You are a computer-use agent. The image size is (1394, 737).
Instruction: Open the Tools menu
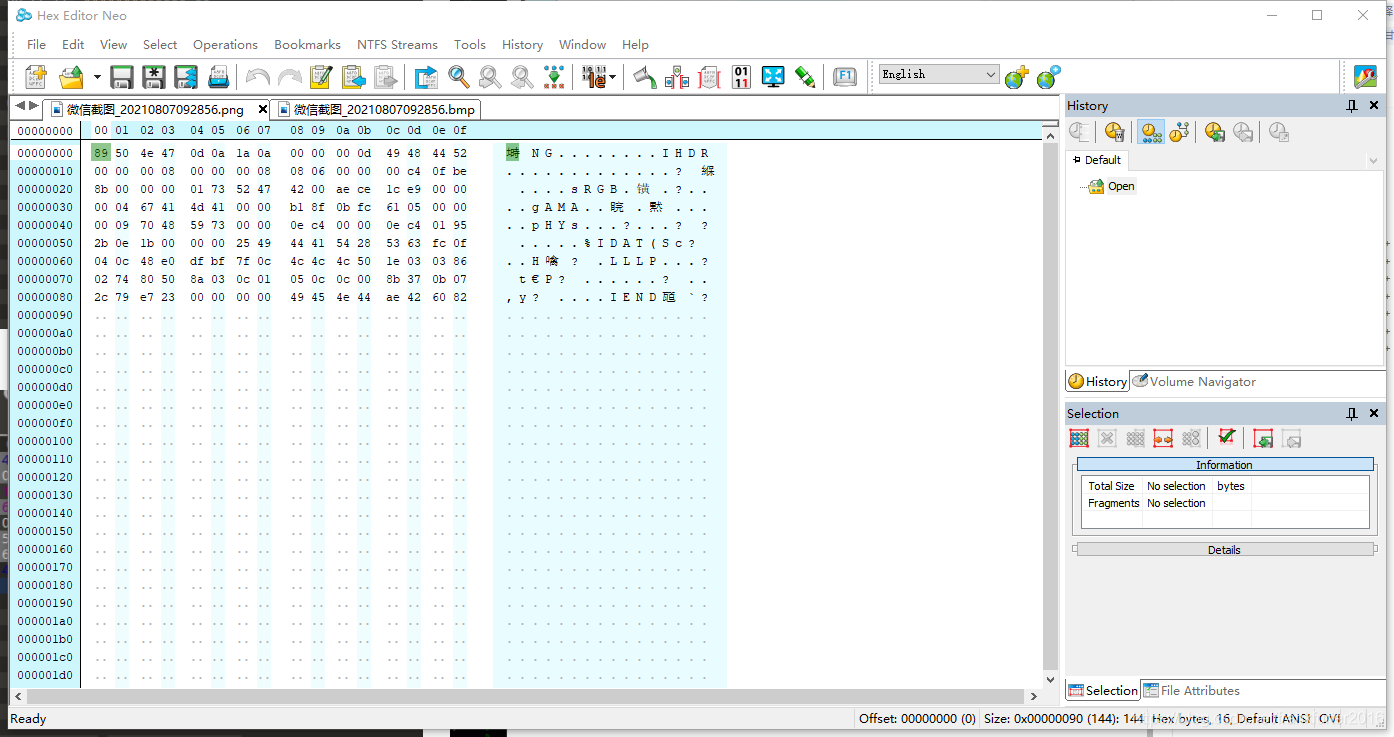pos(470,44)
